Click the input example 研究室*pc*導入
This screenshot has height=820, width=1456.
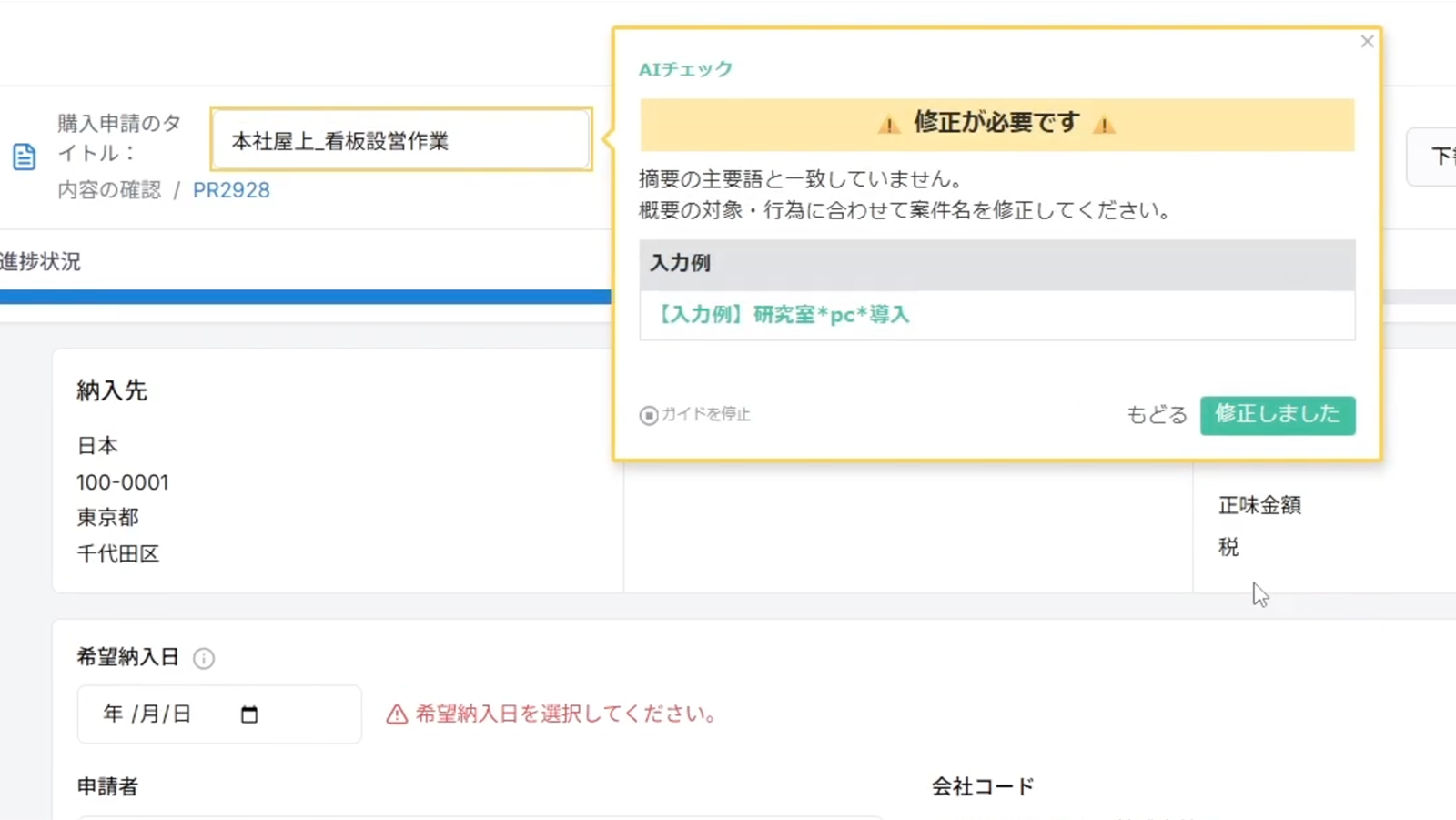point(784,315)
